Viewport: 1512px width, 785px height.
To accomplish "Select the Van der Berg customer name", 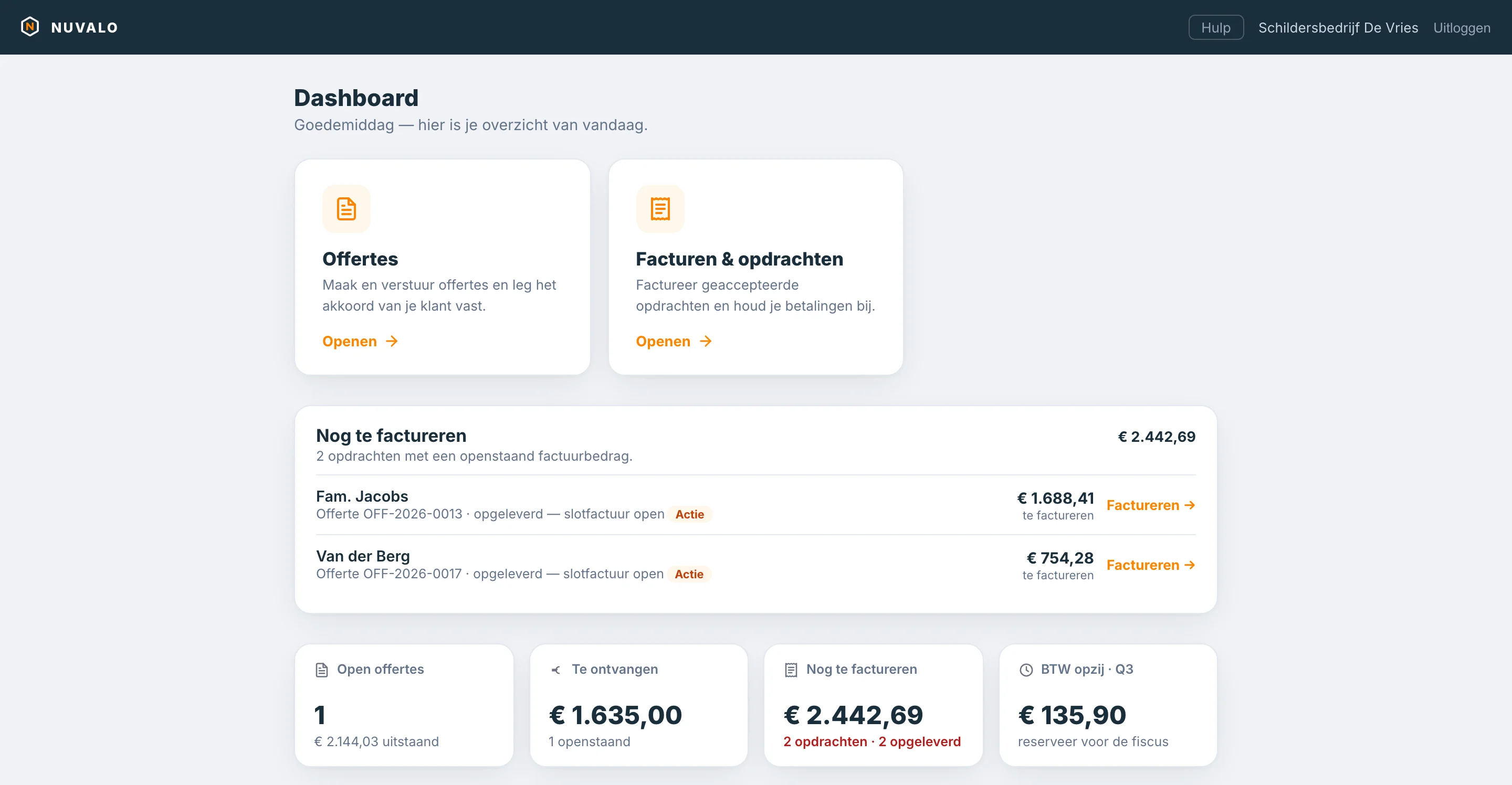I will coord(363,556).
